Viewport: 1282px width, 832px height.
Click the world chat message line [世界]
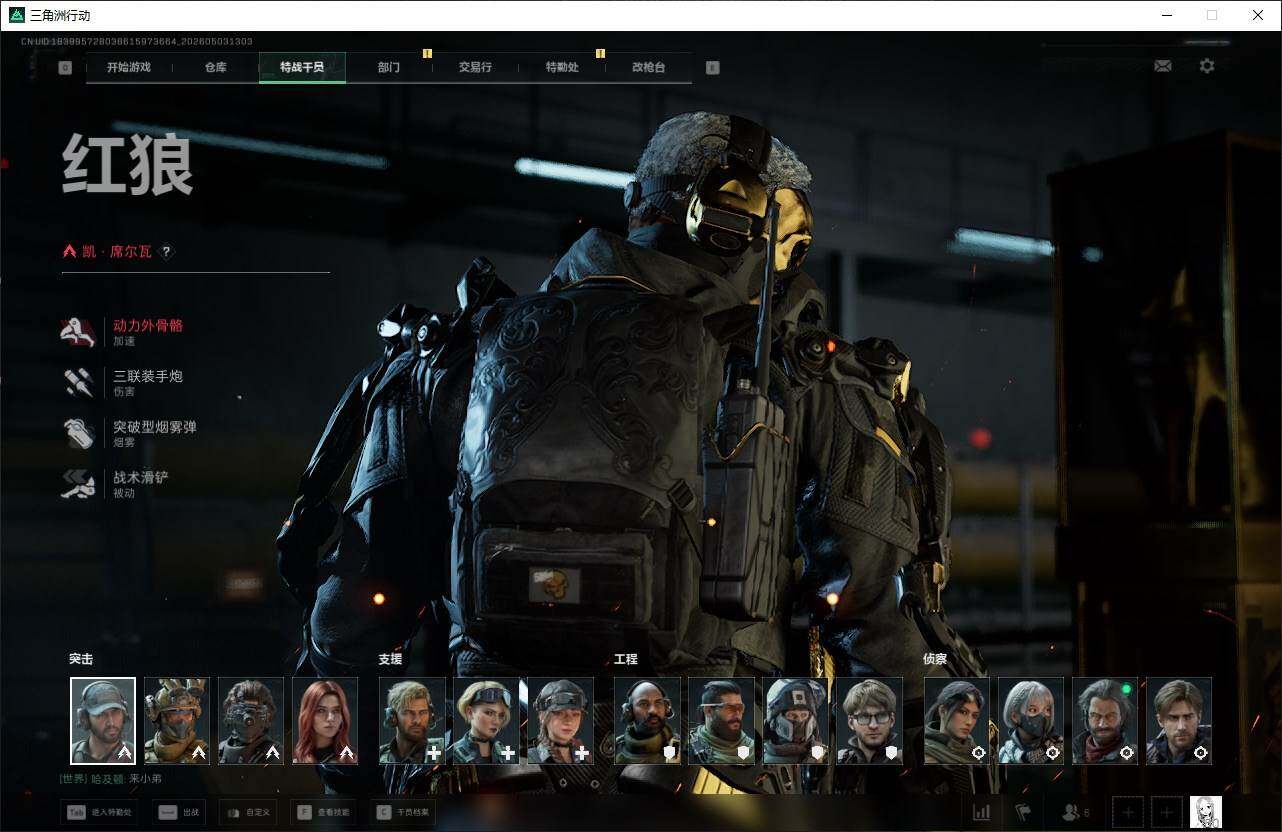(x=110, y=778)
